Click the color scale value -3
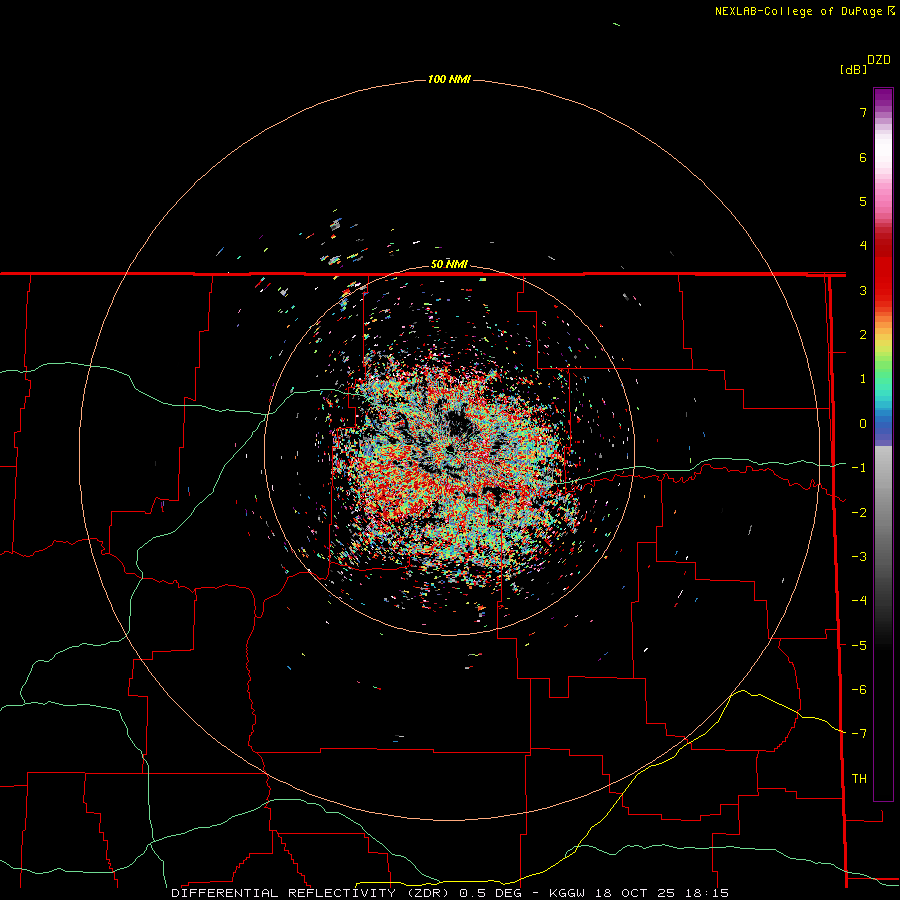This screenshot has width=900, height=900. [x=859, y=557]
